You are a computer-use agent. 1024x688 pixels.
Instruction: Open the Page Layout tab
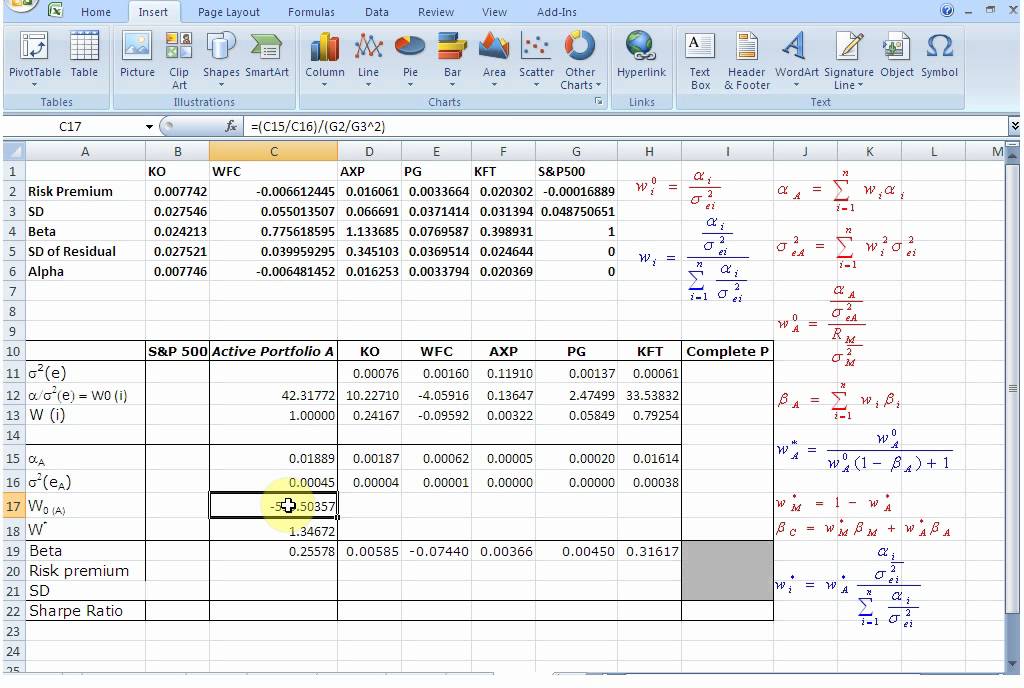pos(228,12)
